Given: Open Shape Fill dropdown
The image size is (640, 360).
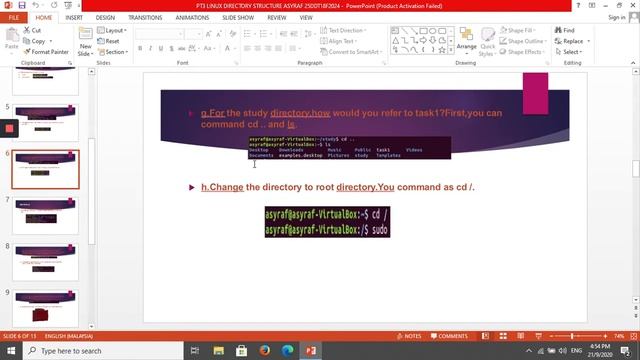Looking at the screenshot, I should (518, 31).
